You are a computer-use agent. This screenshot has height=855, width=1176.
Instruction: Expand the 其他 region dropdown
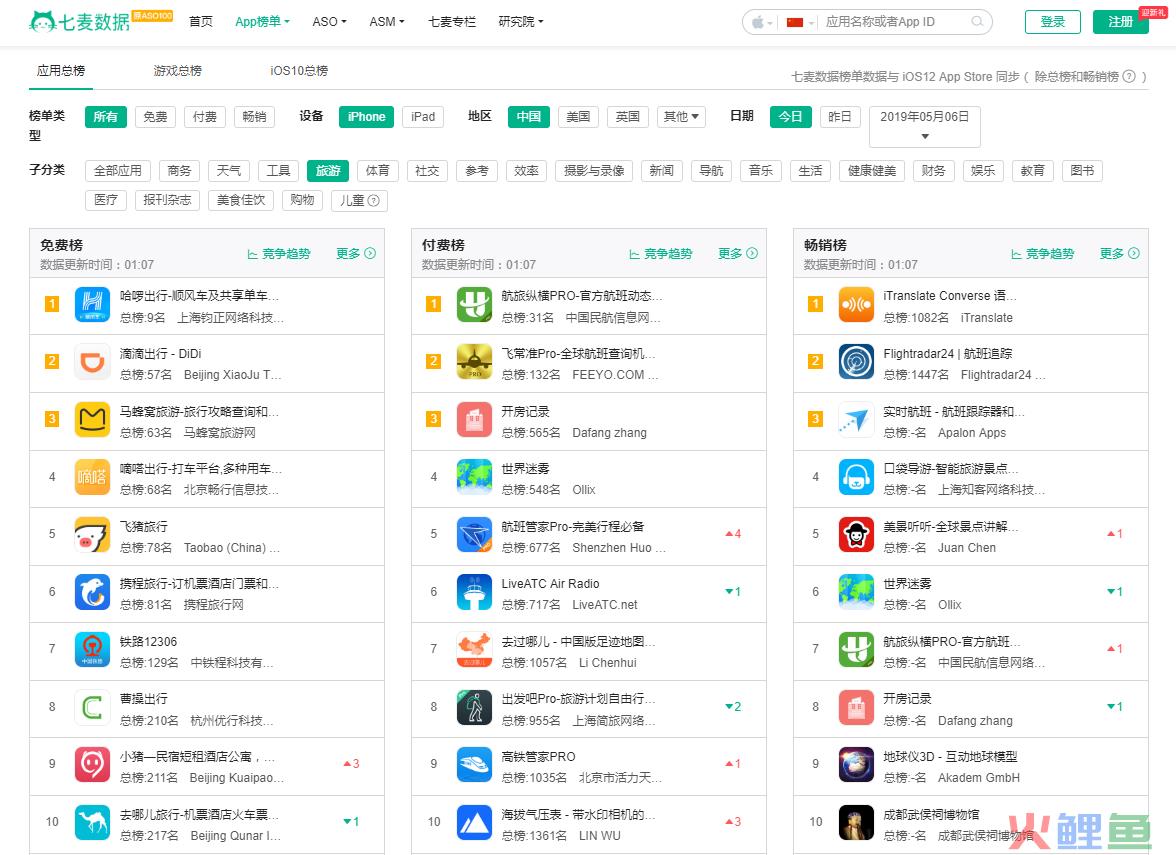(x=681, y=117)
